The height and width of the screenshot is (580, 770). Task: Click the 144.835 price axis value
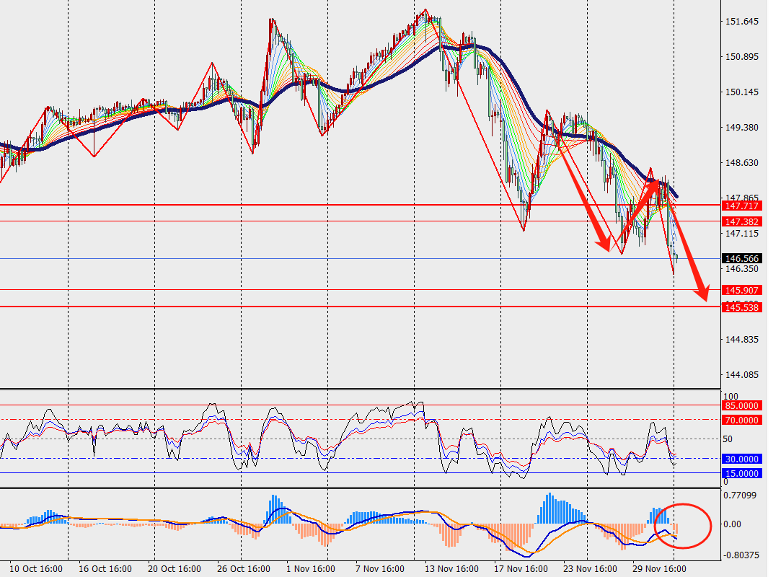742,340
